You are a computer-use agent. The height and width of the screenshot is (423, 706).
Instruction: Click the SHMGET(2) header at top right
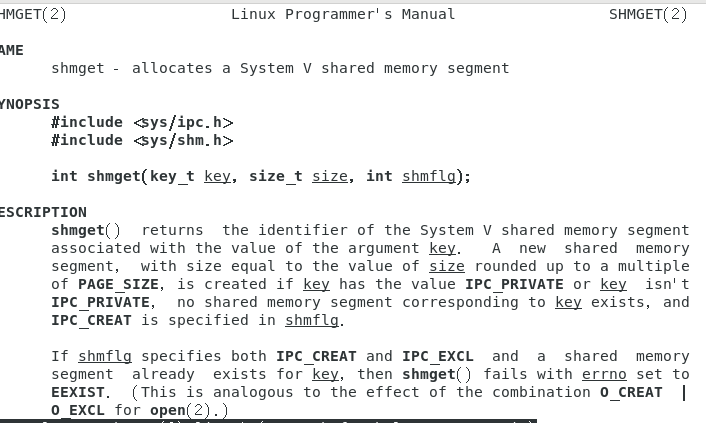coord(648,14)
